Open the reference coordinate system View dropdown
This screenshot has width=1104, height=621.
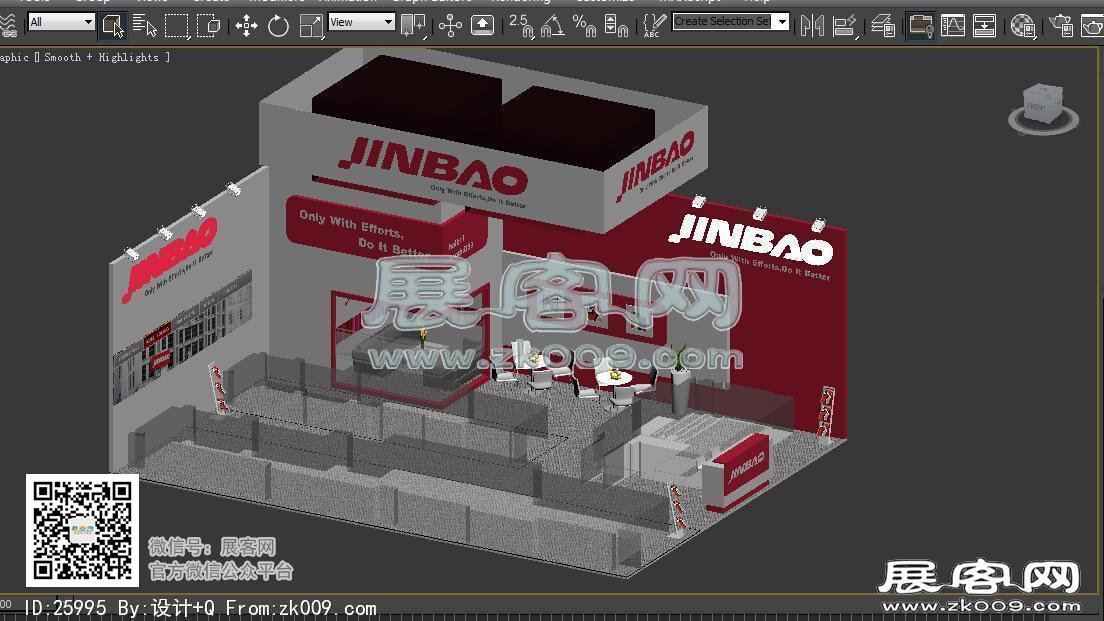click(361, 23)
